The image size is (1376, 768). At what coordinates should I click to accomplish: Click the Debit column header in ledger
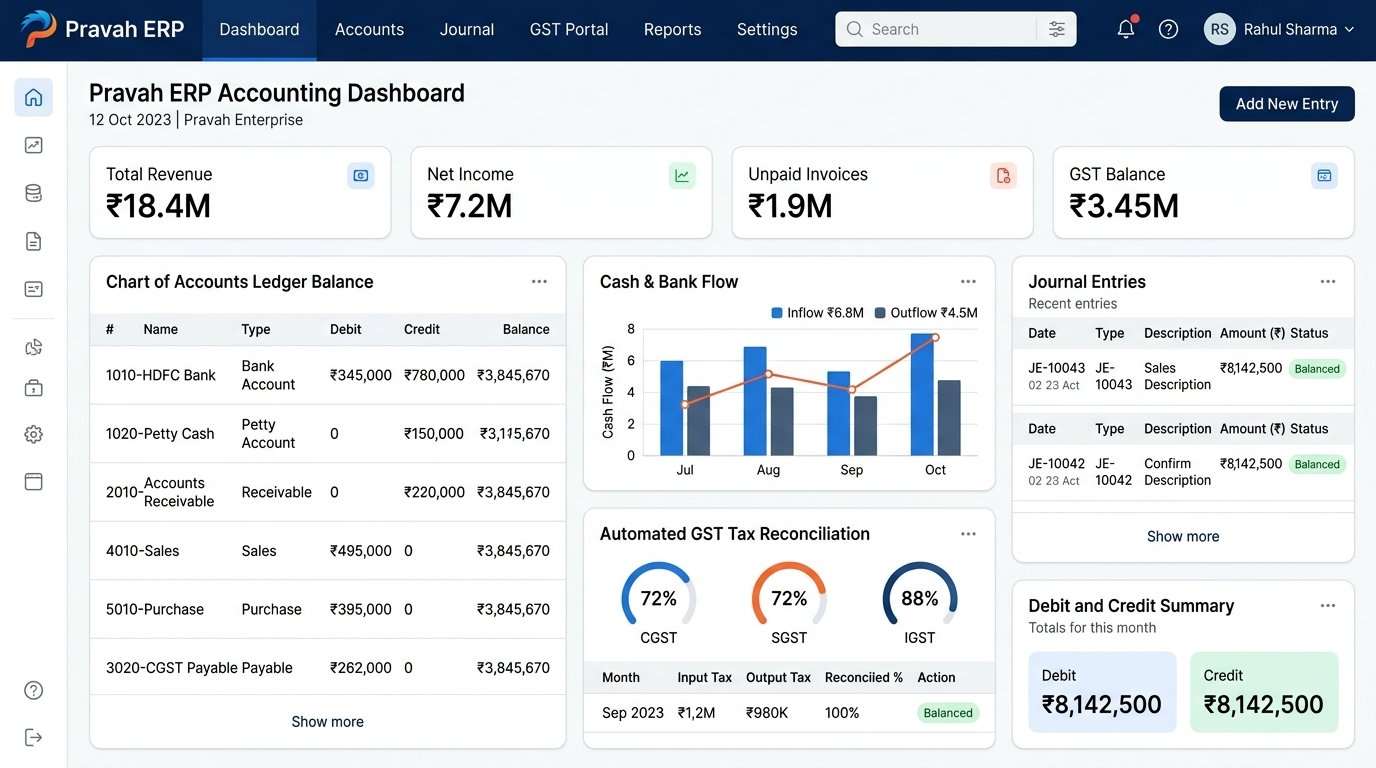pos(346,329)
